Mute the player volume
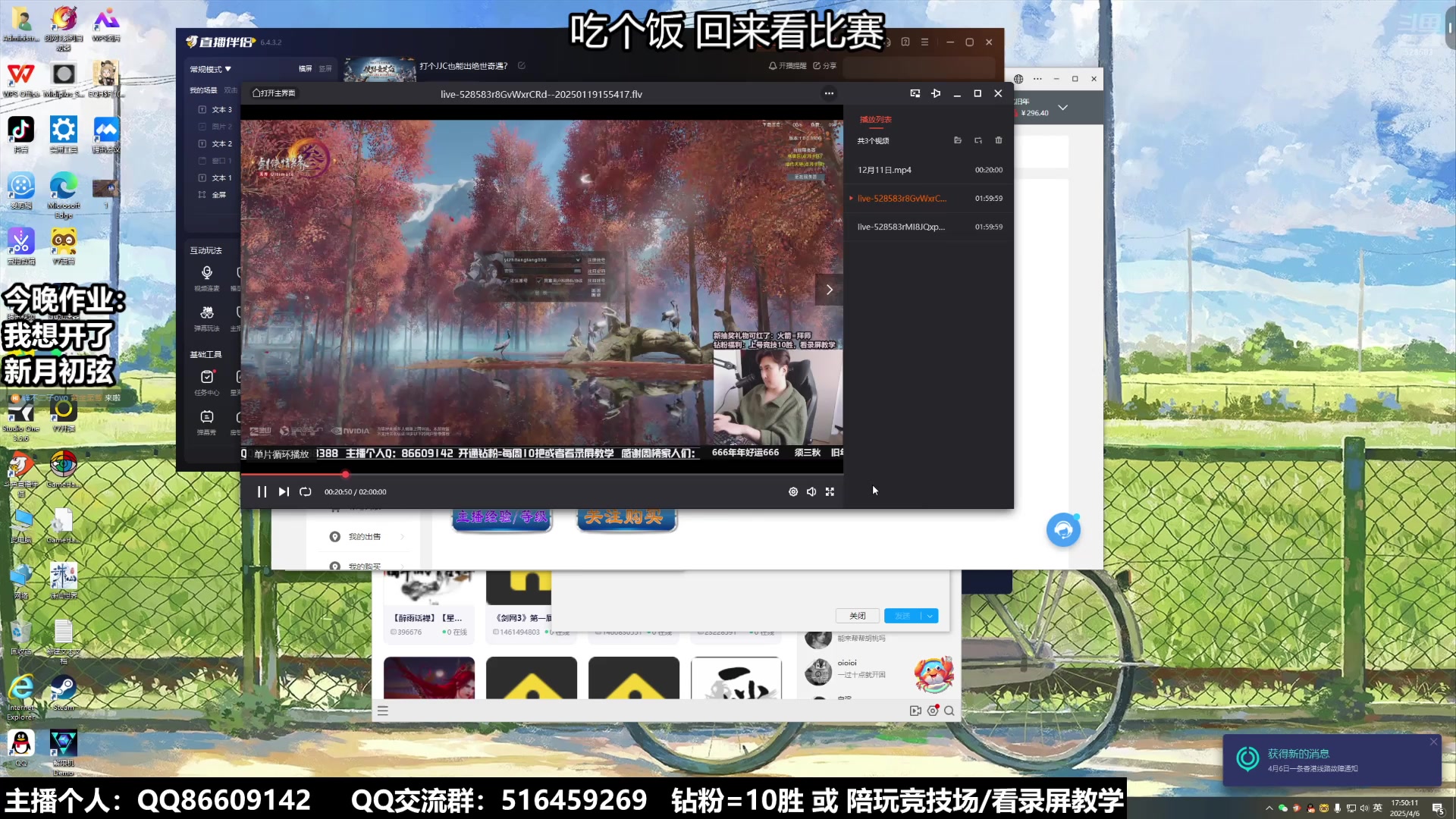Viewport: 1456px width, 819px height. pos(811,491)
